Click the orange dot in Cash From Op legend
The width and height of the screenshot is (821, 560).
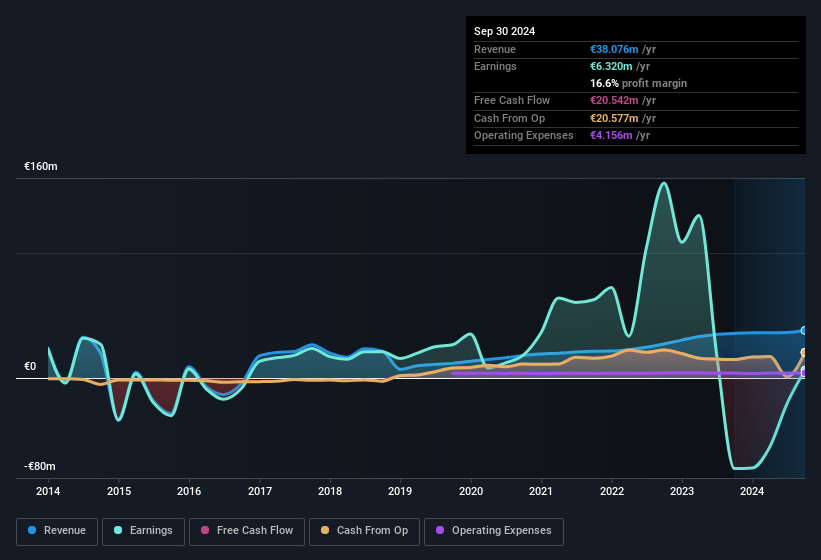click(x=325, y=530)
